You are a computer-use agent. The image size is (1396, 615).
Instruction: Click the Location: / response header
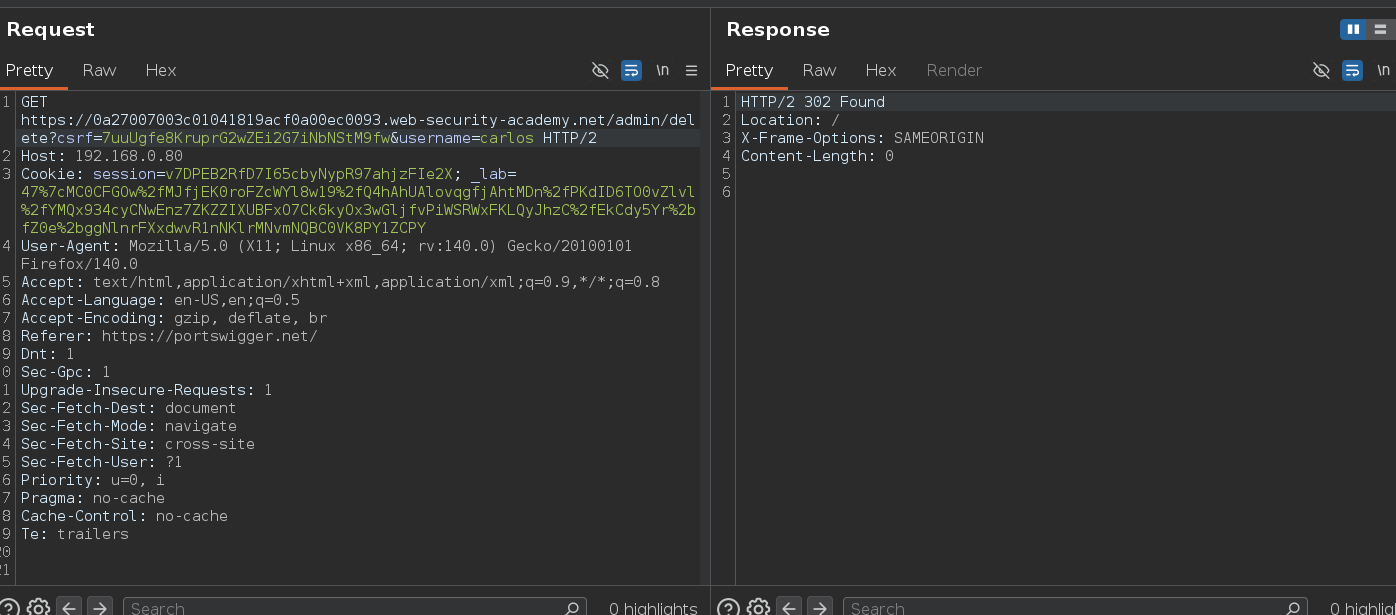tap(790, 120)
